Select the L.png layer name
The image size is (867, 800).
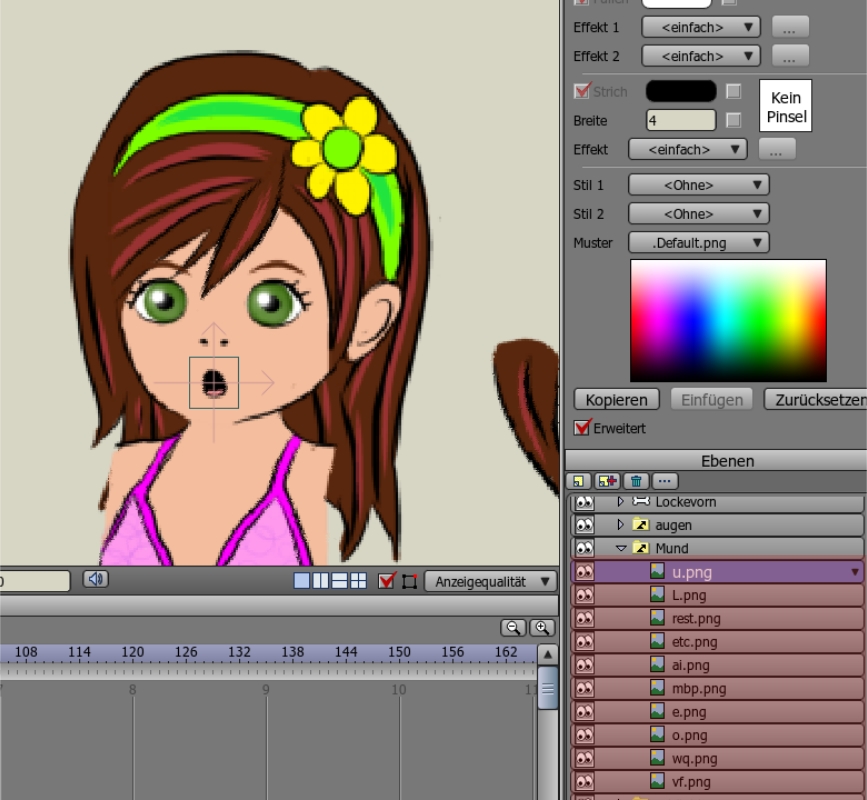click(x=688, y=595)
